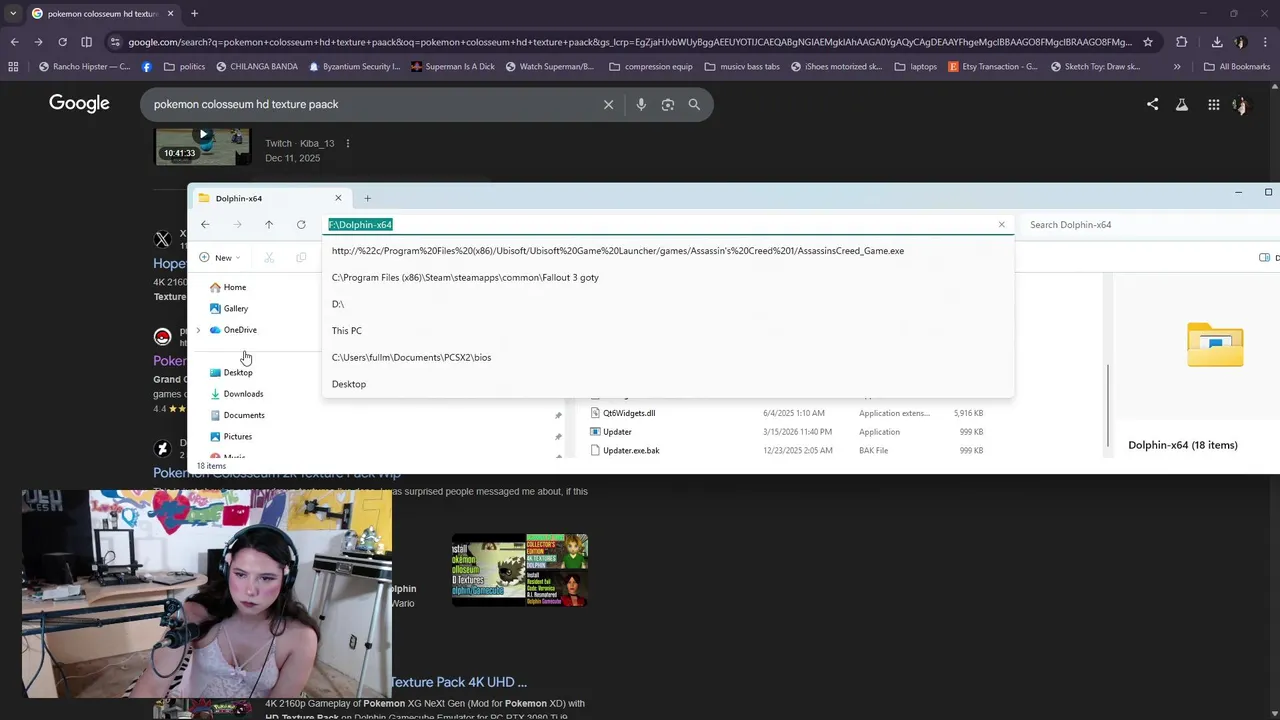Screen dimensions: 1280x720
Task: Click Chrome's back arrow
Action: tap(14, 42)
